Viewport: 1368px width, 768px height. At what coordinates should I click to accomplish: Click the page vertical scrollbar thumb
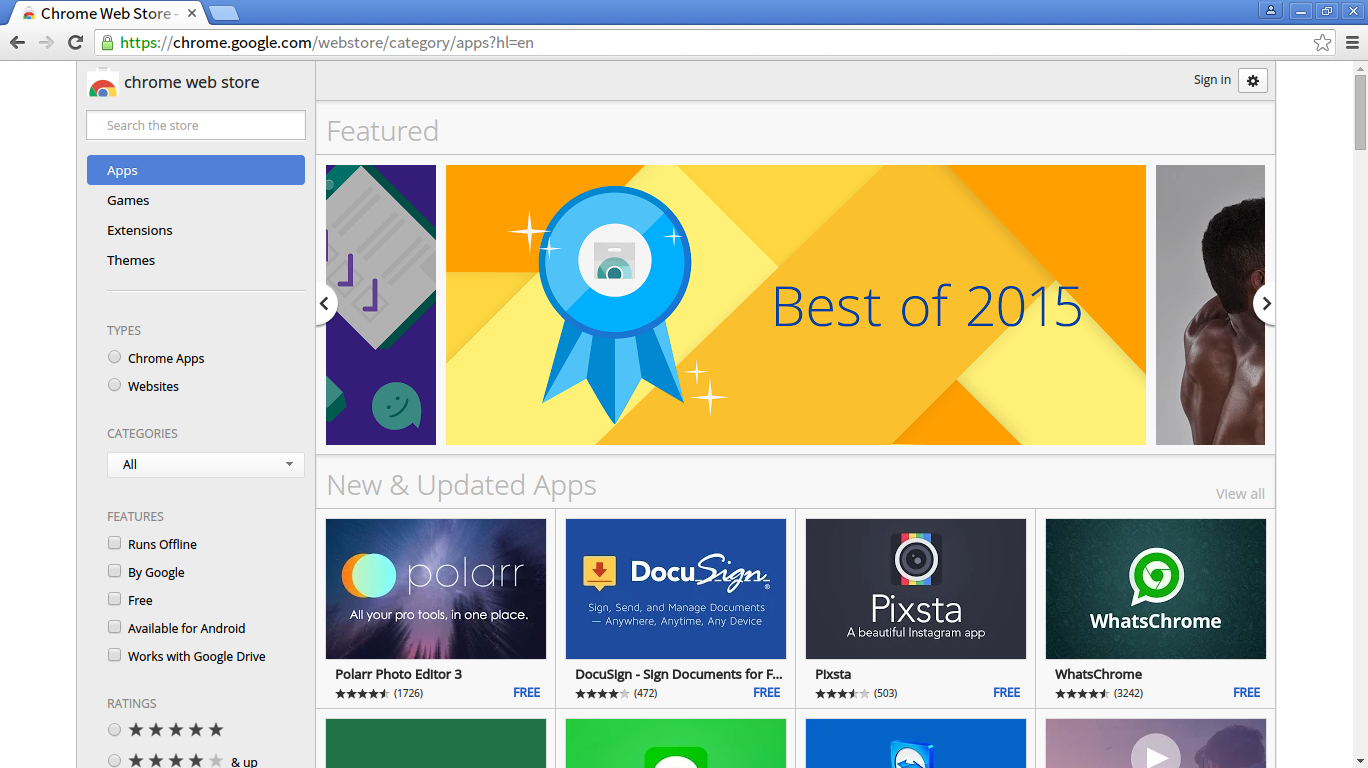coord(1360,112)
